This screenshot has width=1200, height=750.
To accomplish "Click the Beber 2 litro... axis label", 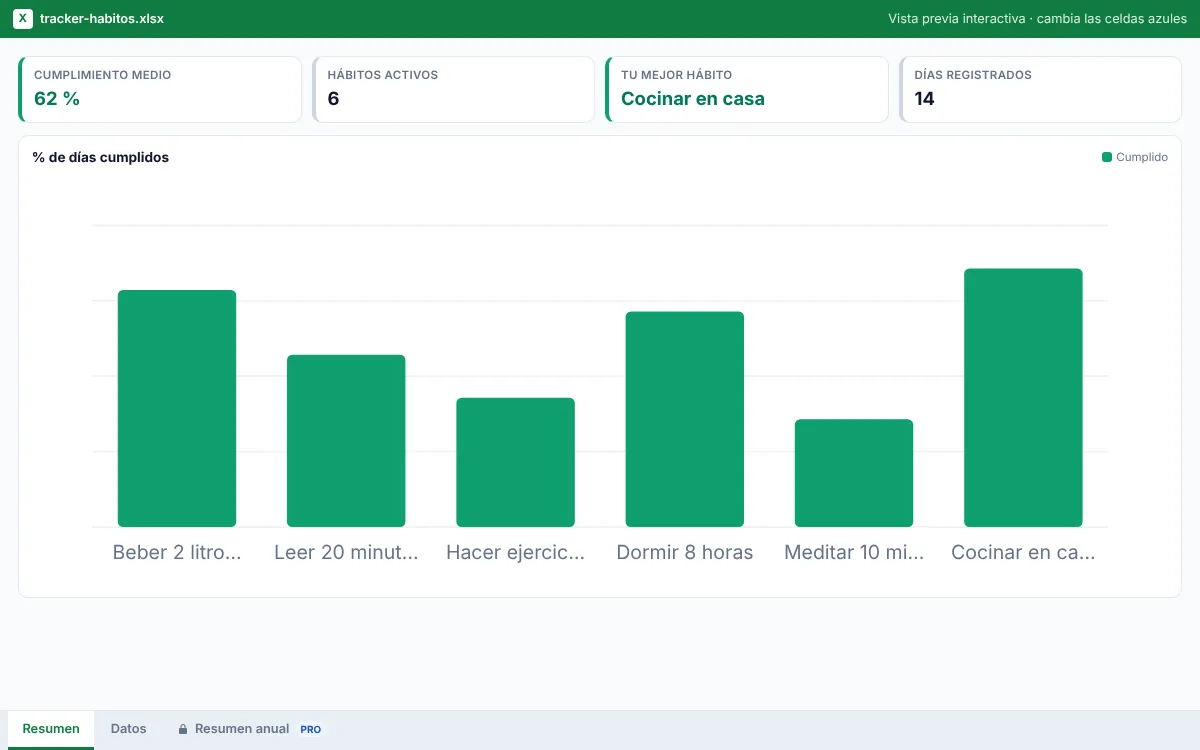I will point(177,552).
